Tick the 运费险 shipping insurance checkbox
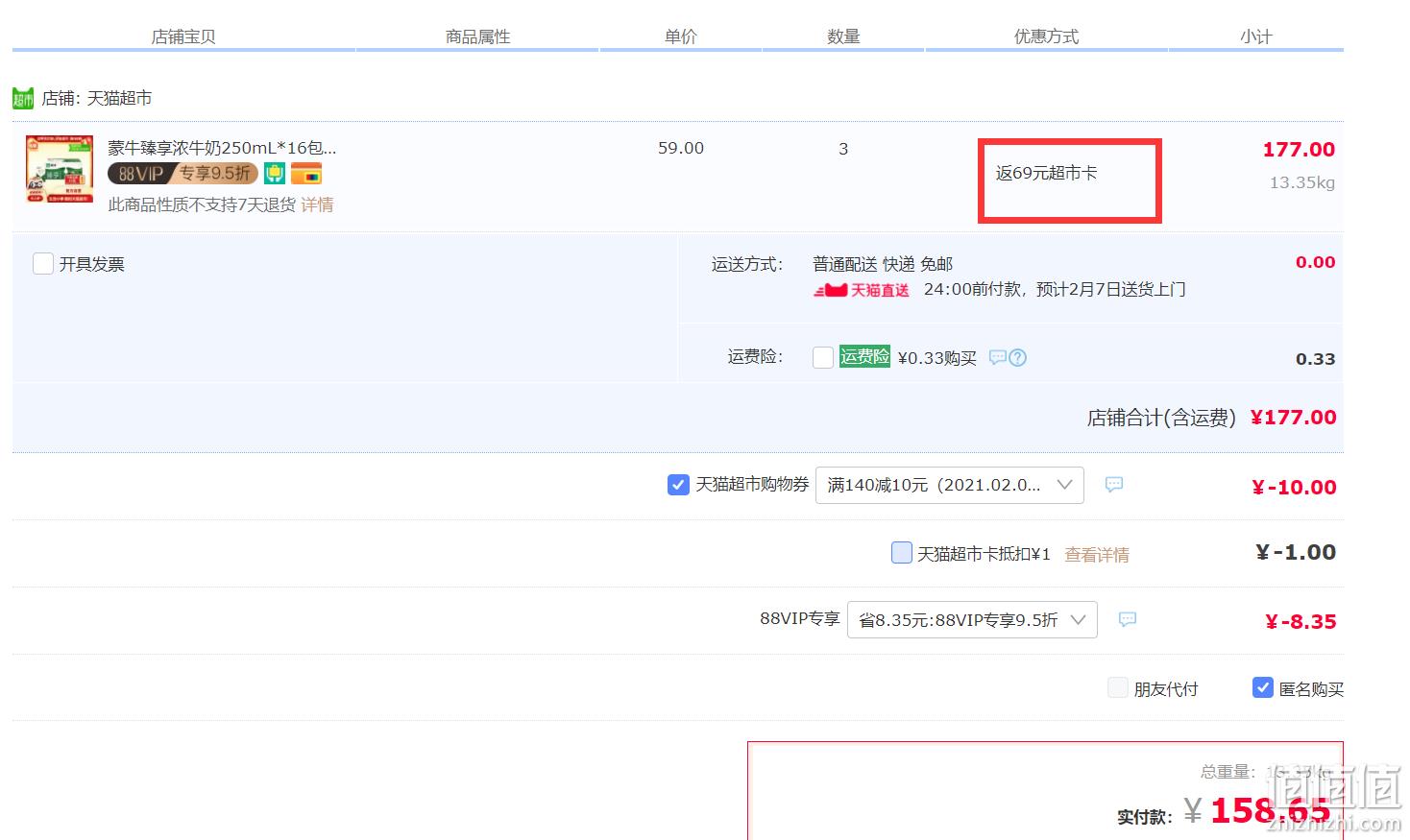This screenshot has height=840, width=1410. tap(823, 357)
